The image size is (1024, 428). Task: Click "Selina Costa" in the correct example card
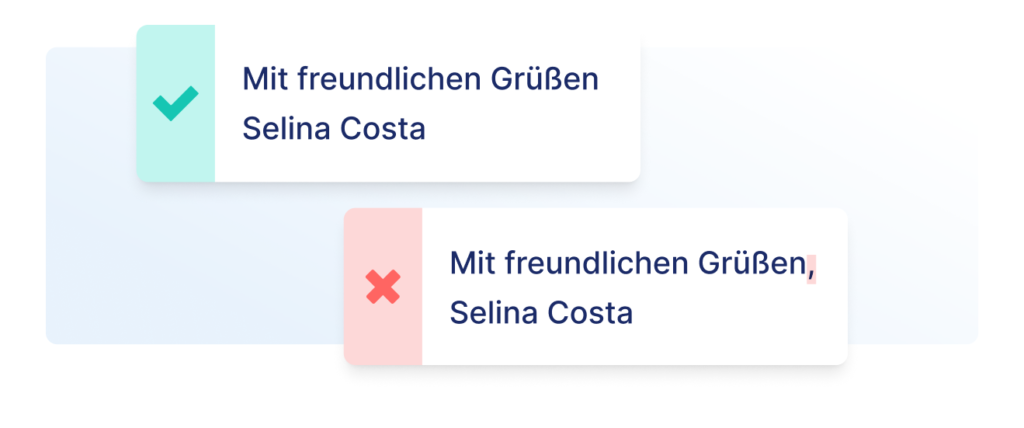click(334, 129)
